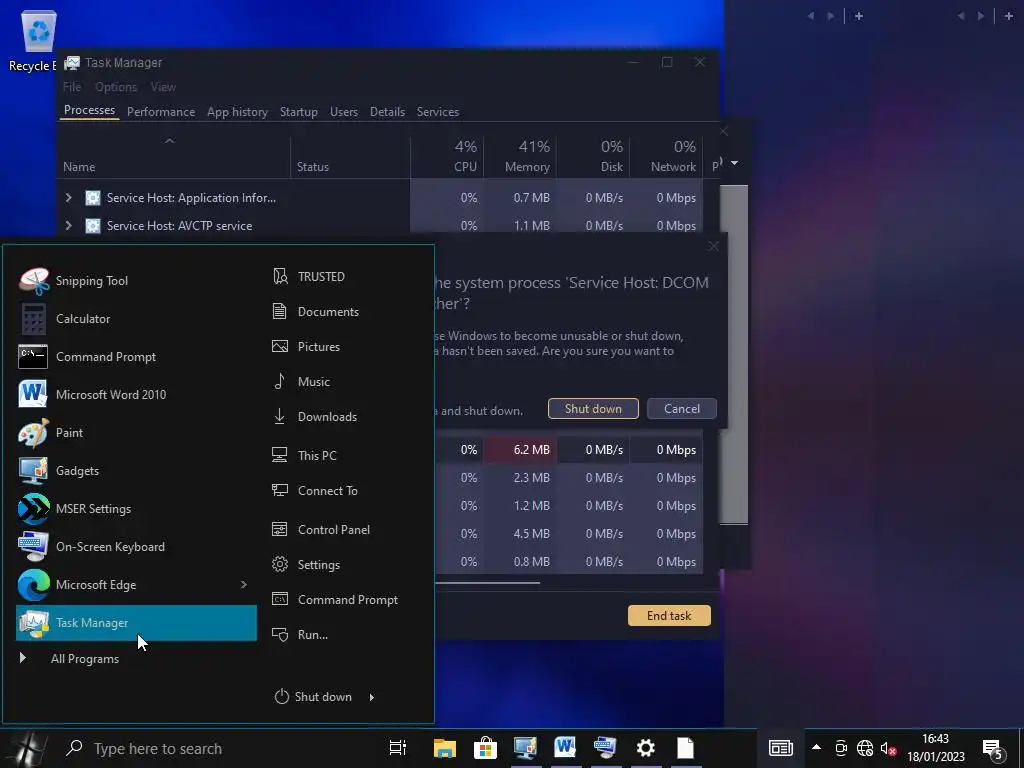Select Task Manager in start menu

coord(136,622)
